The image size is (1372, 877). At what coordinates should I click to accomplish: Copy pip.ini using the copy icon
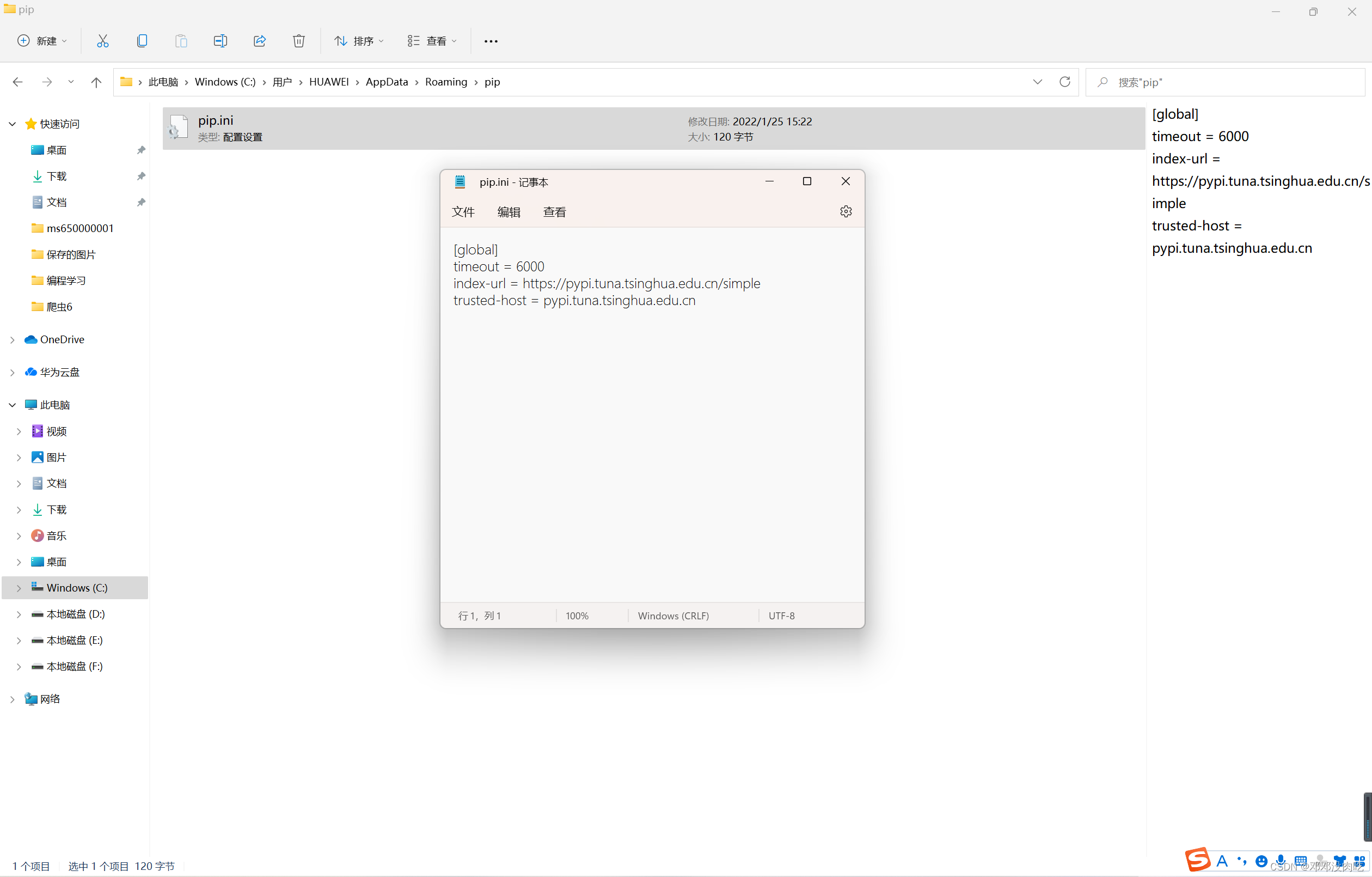142,40
